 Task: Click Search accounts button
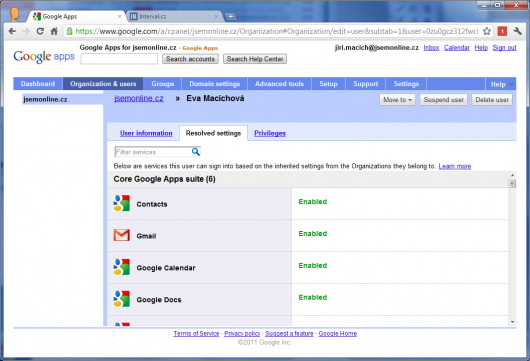(190, 59)
